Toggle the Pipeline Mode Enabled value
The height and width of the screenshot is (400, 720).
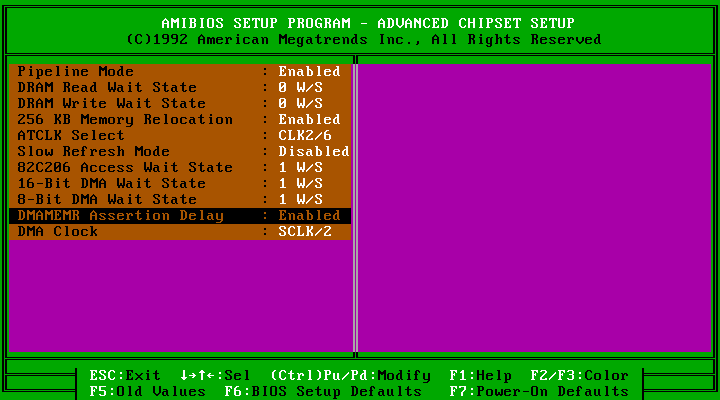[309, 72]
